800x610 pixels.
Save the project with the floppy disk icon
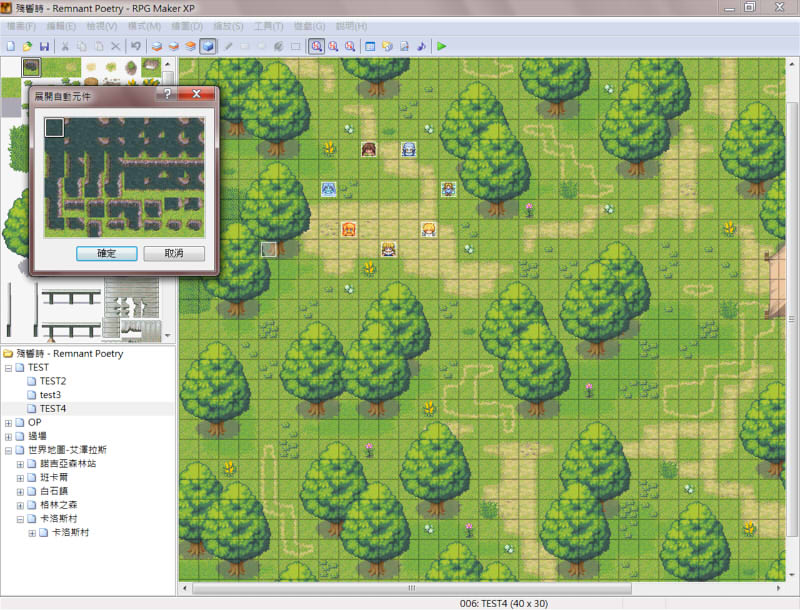[x=44, y=46]
